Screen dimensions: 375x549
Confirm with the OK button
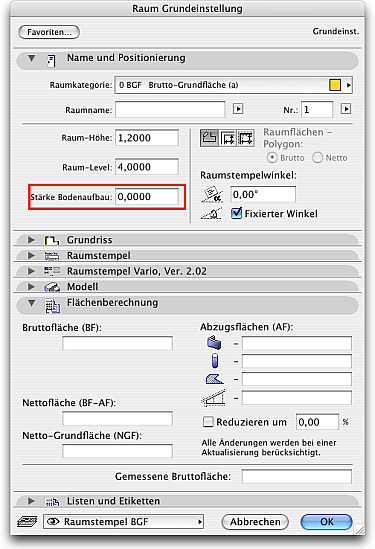pos(326,522)
